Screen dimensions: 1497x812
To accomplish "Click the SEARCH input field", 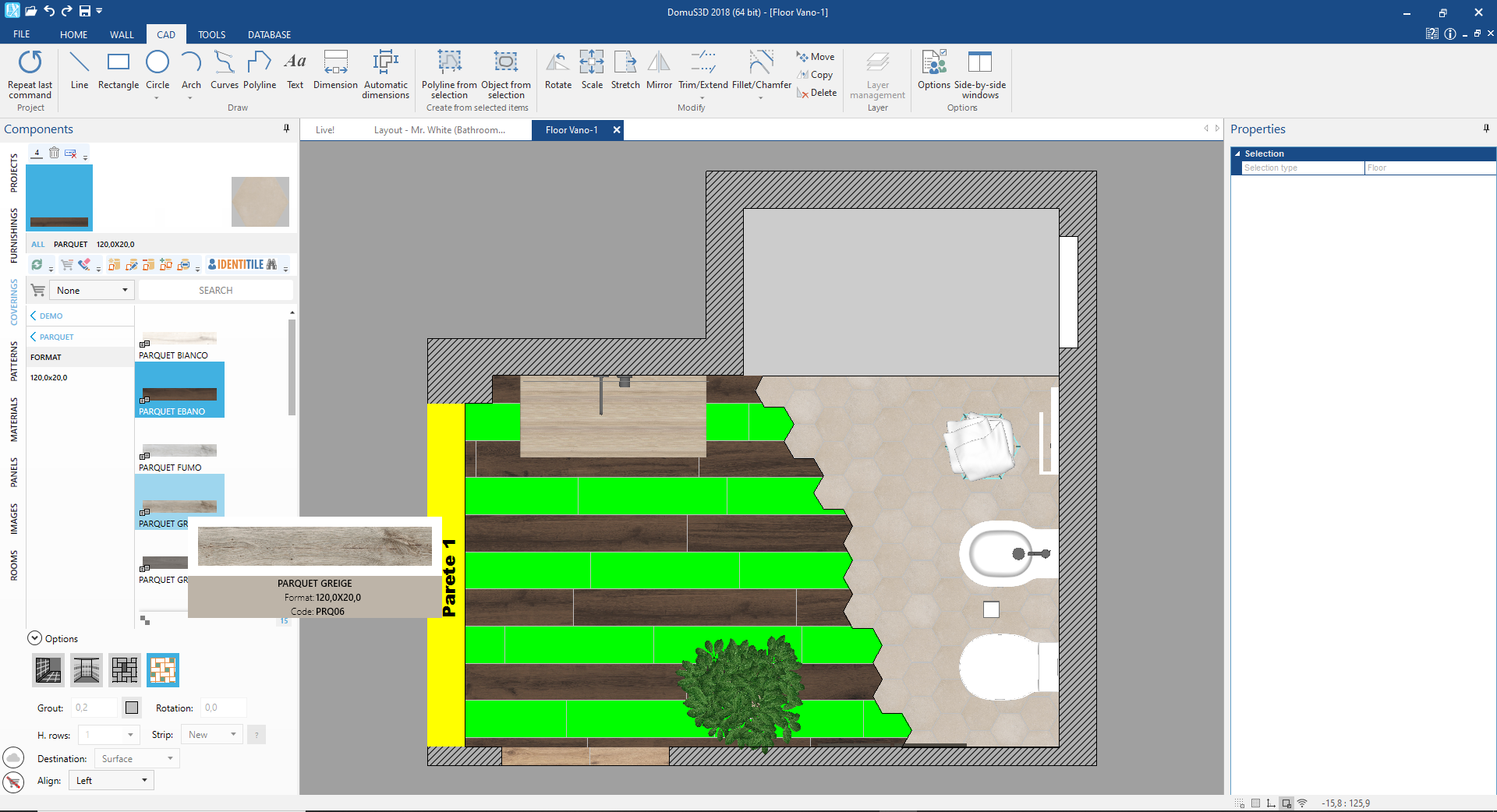I will [216, 290].
